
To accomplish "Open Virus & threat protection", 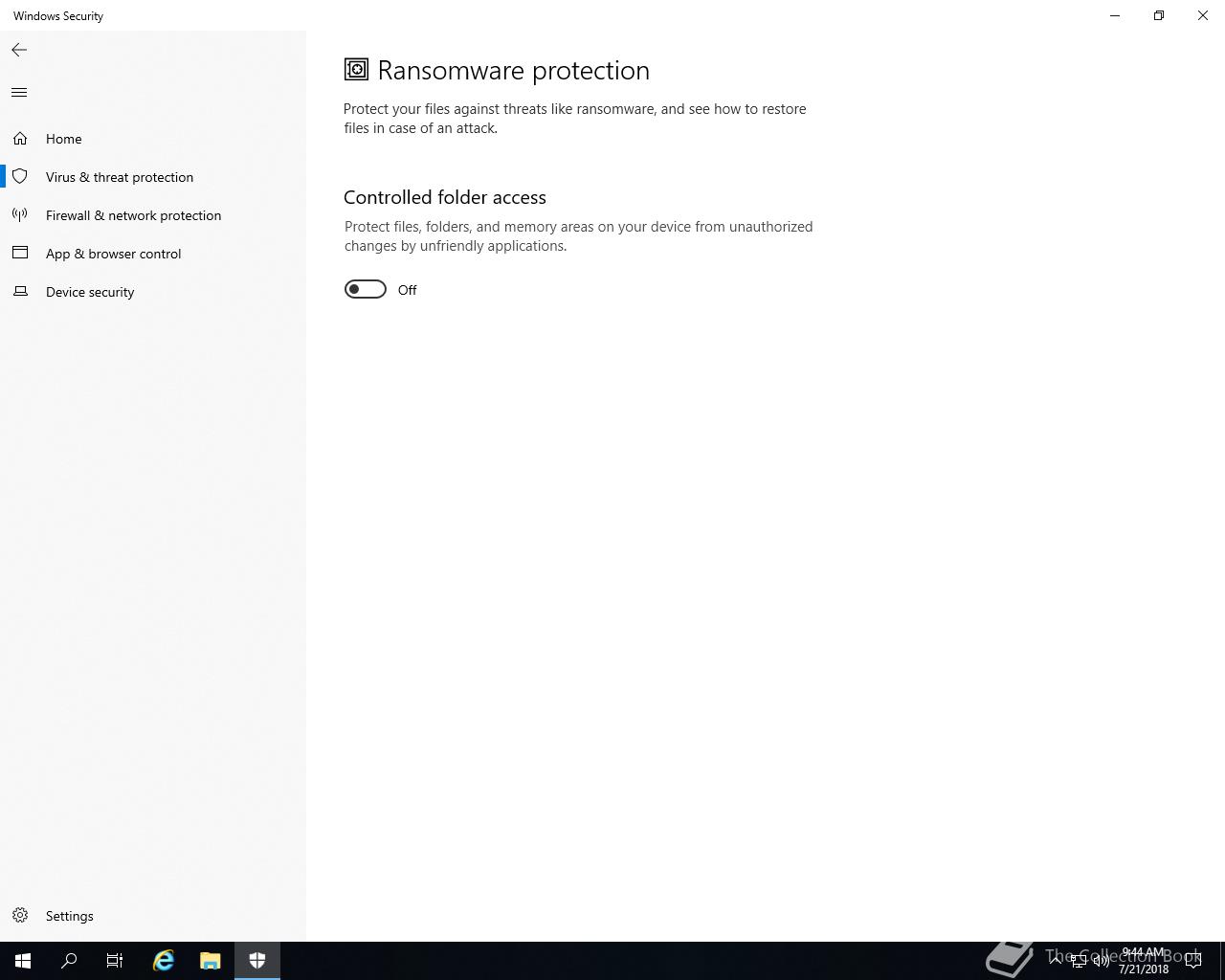I will pos(120,177).
